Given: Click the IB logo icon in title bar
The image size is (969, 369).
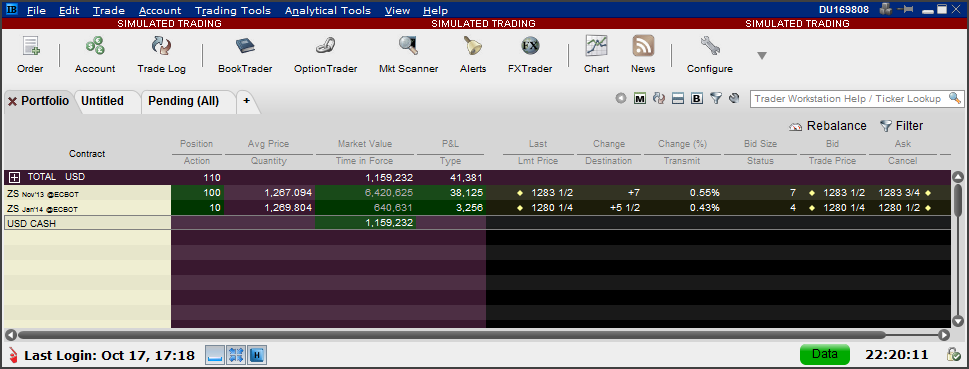Looking at the screenshot, I should [x=11, y=10].
